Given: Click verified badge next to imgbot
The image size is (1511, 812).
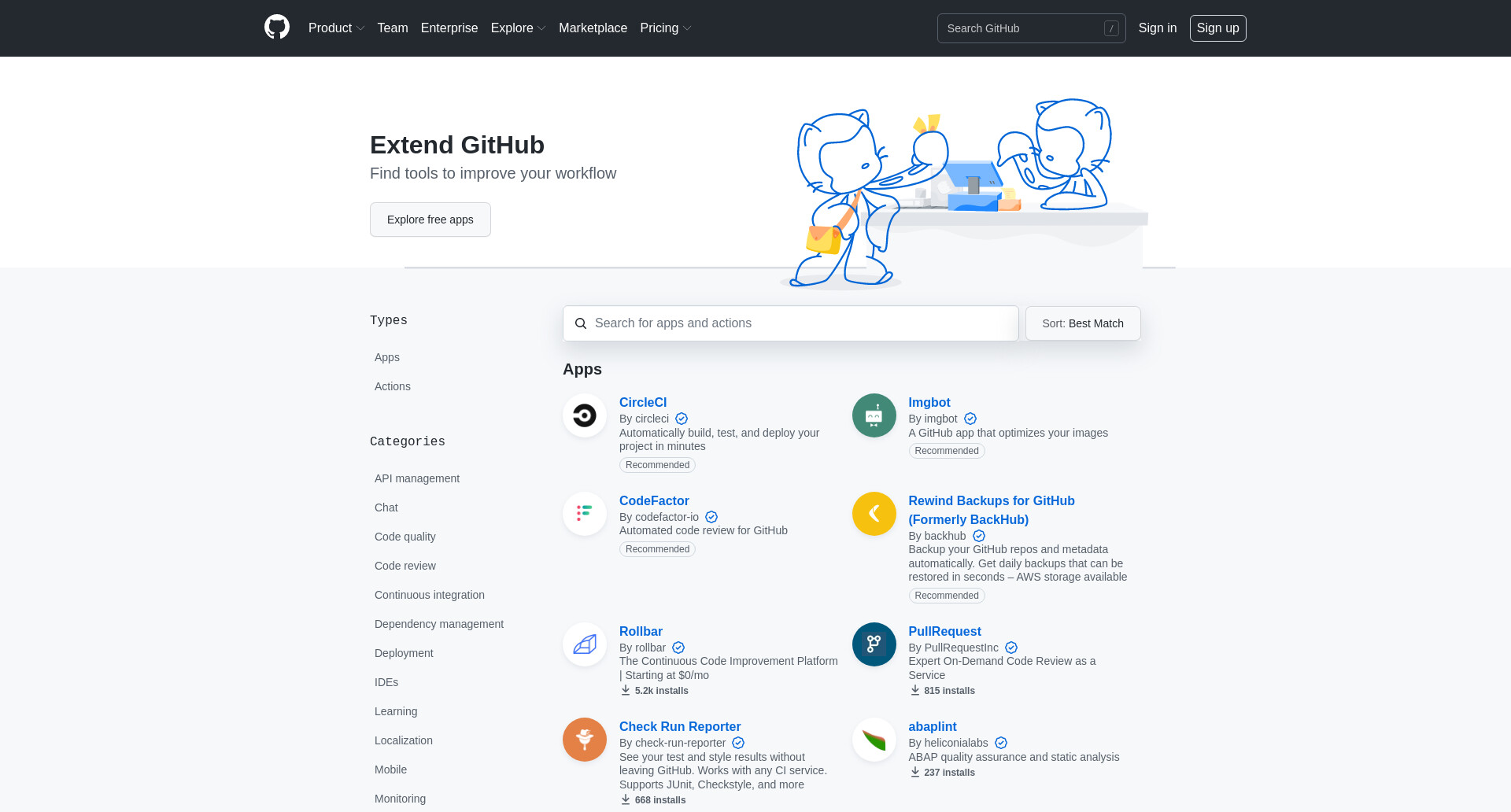Looking at the screenshot, I should click(970, 419).
